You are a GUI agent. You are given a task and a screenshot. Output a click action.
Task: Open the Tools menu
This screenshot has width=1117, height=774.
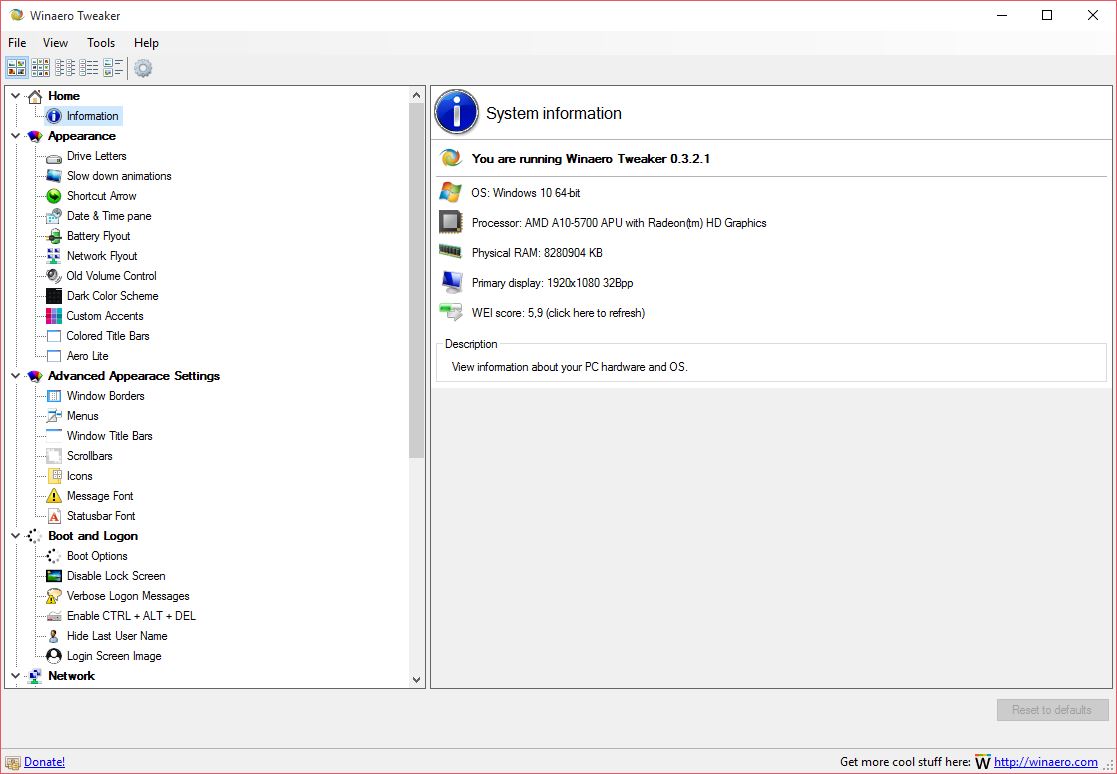point(100,43)
